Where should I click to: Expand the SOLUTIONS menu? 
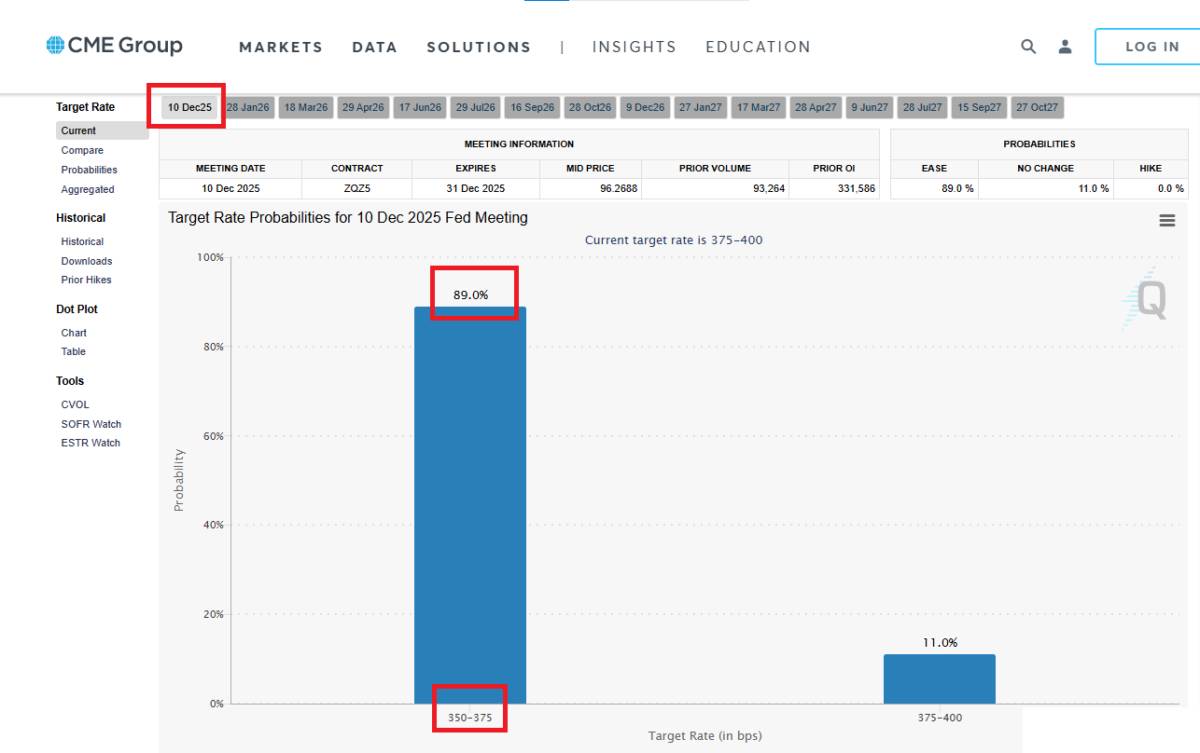click(479, 47)
